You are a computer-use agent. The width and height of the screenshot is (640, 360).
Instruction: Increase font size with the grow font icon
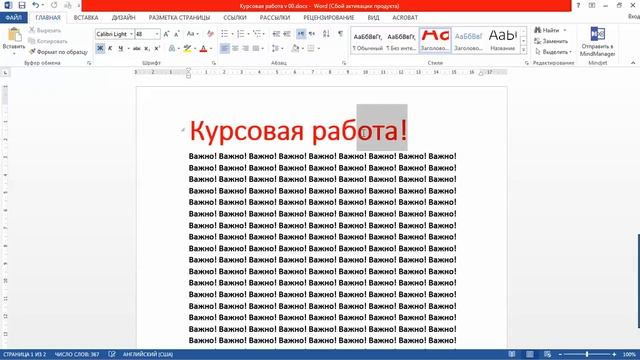[x=166, y=34]
